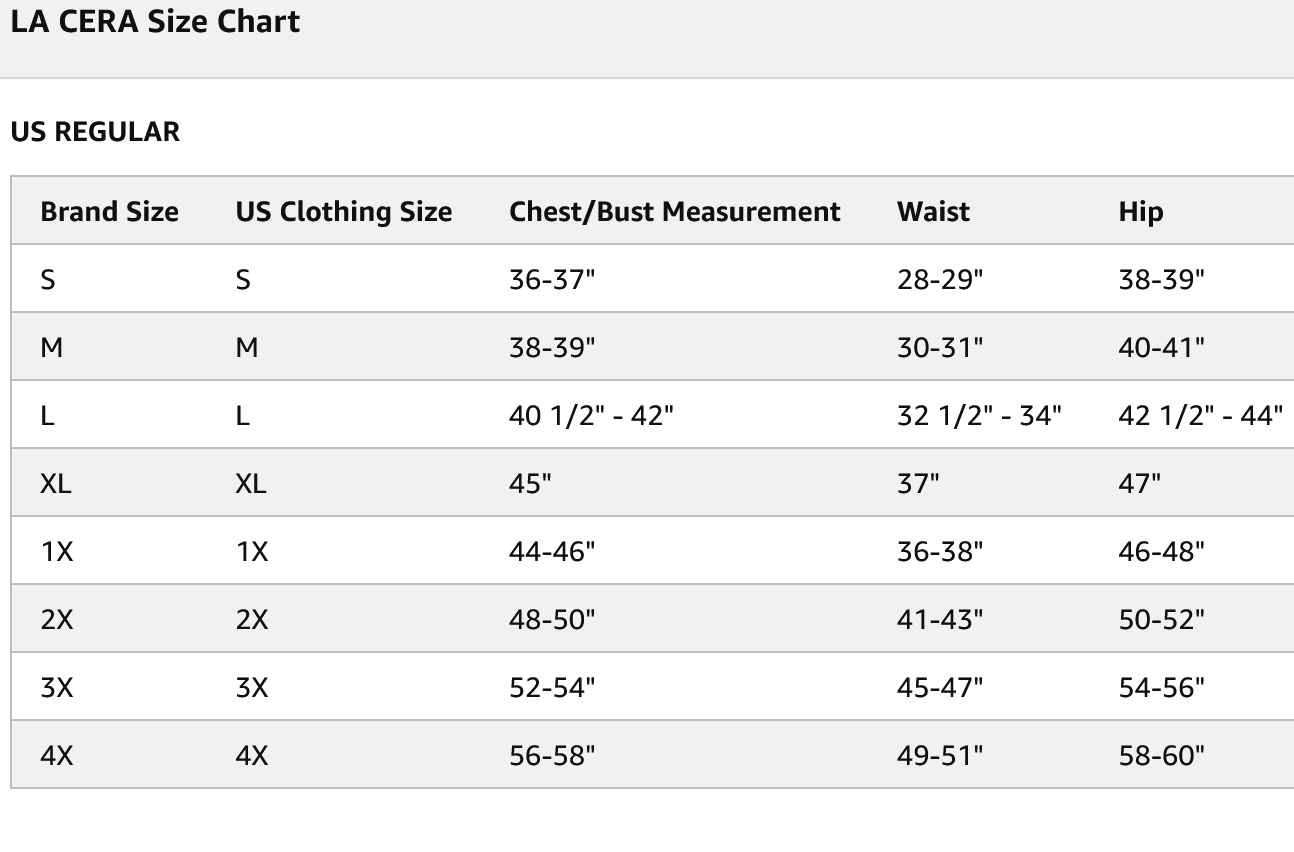Screen dimensions: 1294x852
Task: Click the 58-60" hip measurement cell
Action: point(1162,755)
